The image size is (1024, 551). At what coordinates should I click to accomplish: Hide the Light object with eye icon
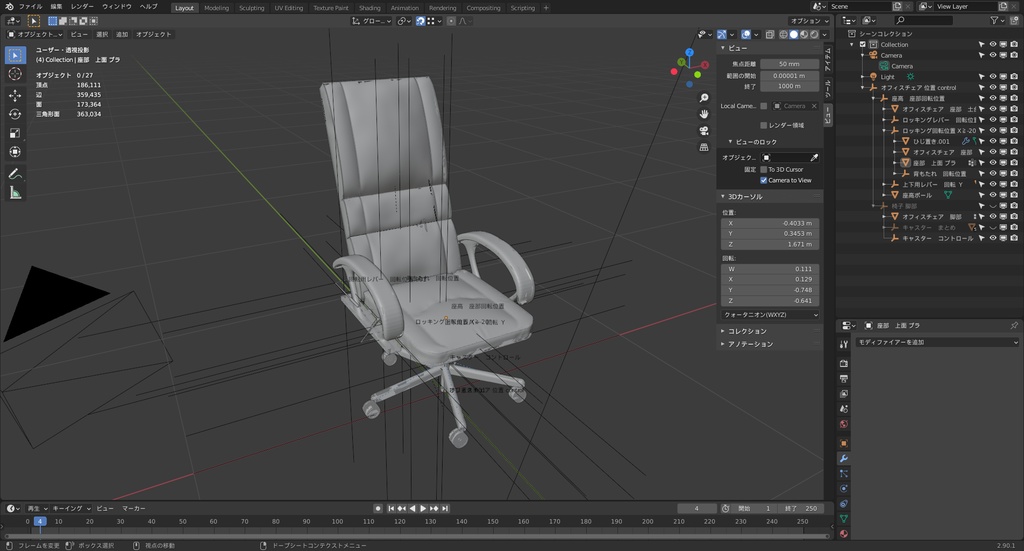(x=993, y=76)
